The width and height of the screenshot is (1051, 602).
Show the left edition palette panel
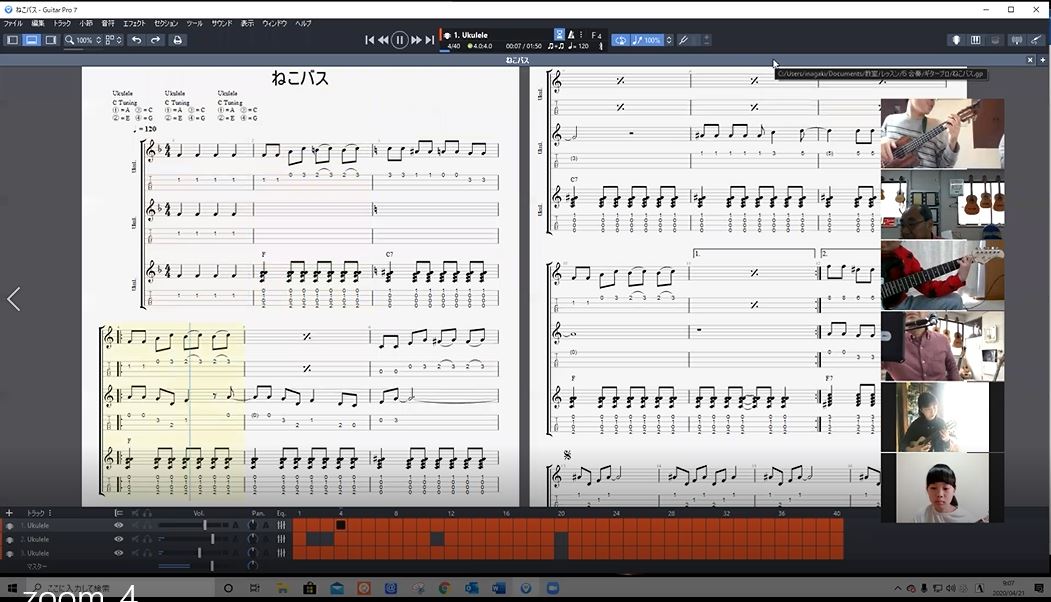[12, 40]
